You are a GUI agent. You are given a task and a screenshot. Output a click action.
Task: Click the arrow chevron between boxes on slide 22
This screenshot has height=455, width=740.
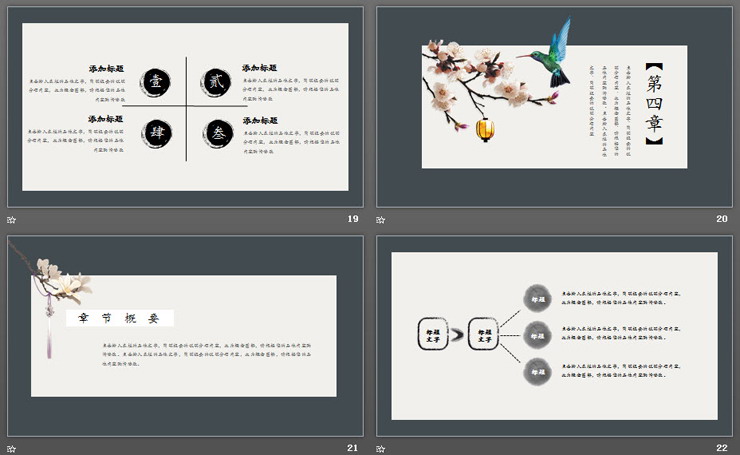pyautogui.click(x=457, y=334)
